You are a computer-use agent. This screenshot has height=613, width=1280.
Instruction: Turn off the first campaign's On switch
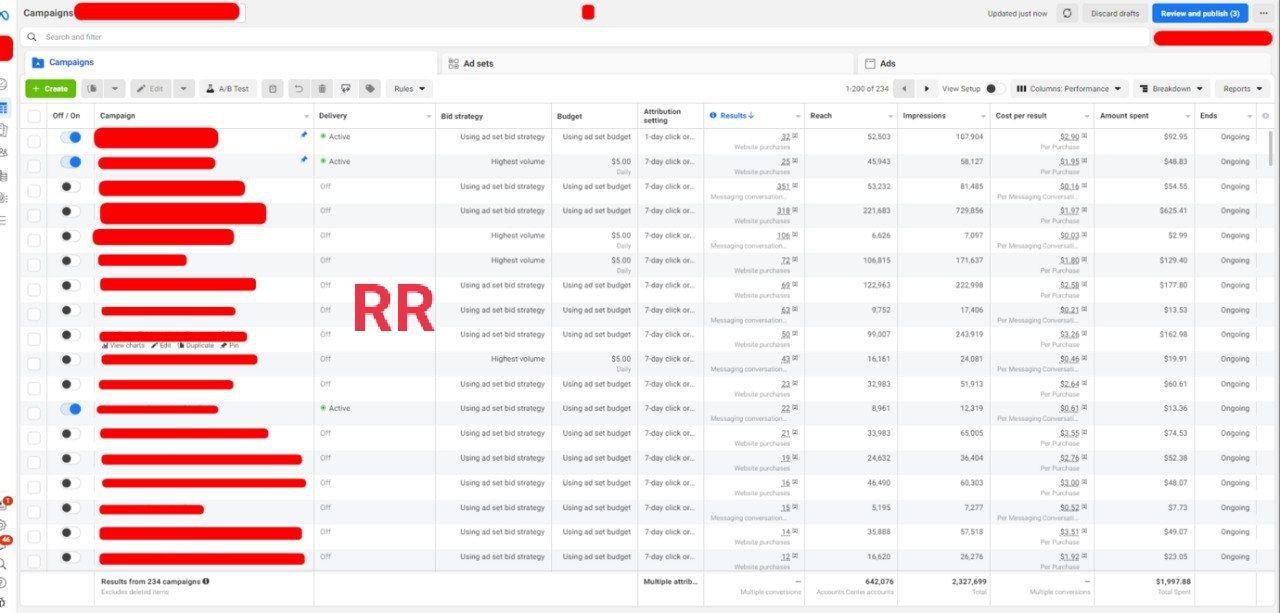[71, 137]
